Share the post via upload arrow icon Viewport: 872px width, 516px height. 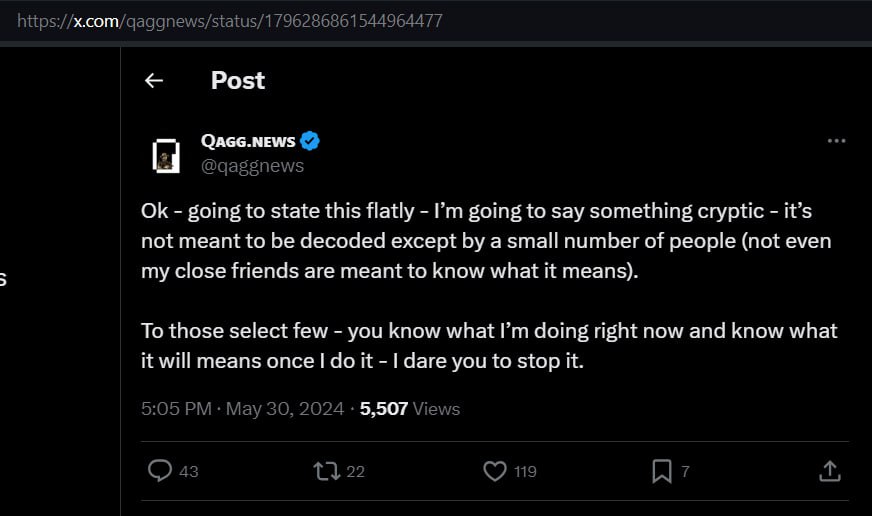click(x=830, y=471)
